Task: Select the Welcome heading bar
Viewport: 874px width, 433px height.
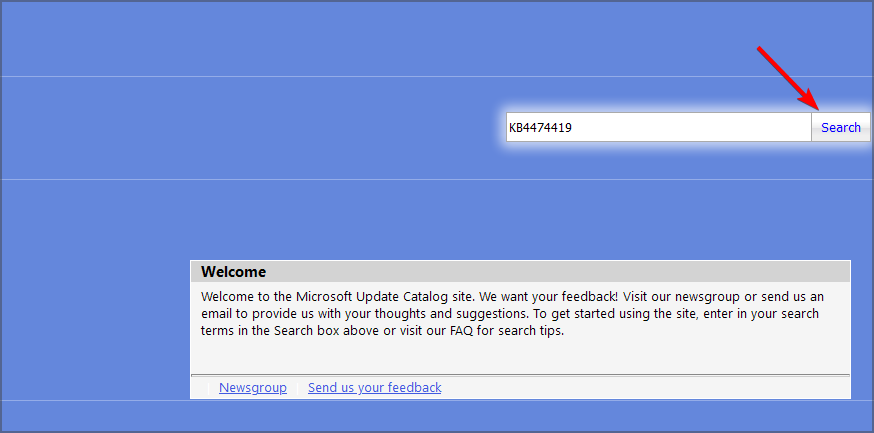Action: (520, 271)
